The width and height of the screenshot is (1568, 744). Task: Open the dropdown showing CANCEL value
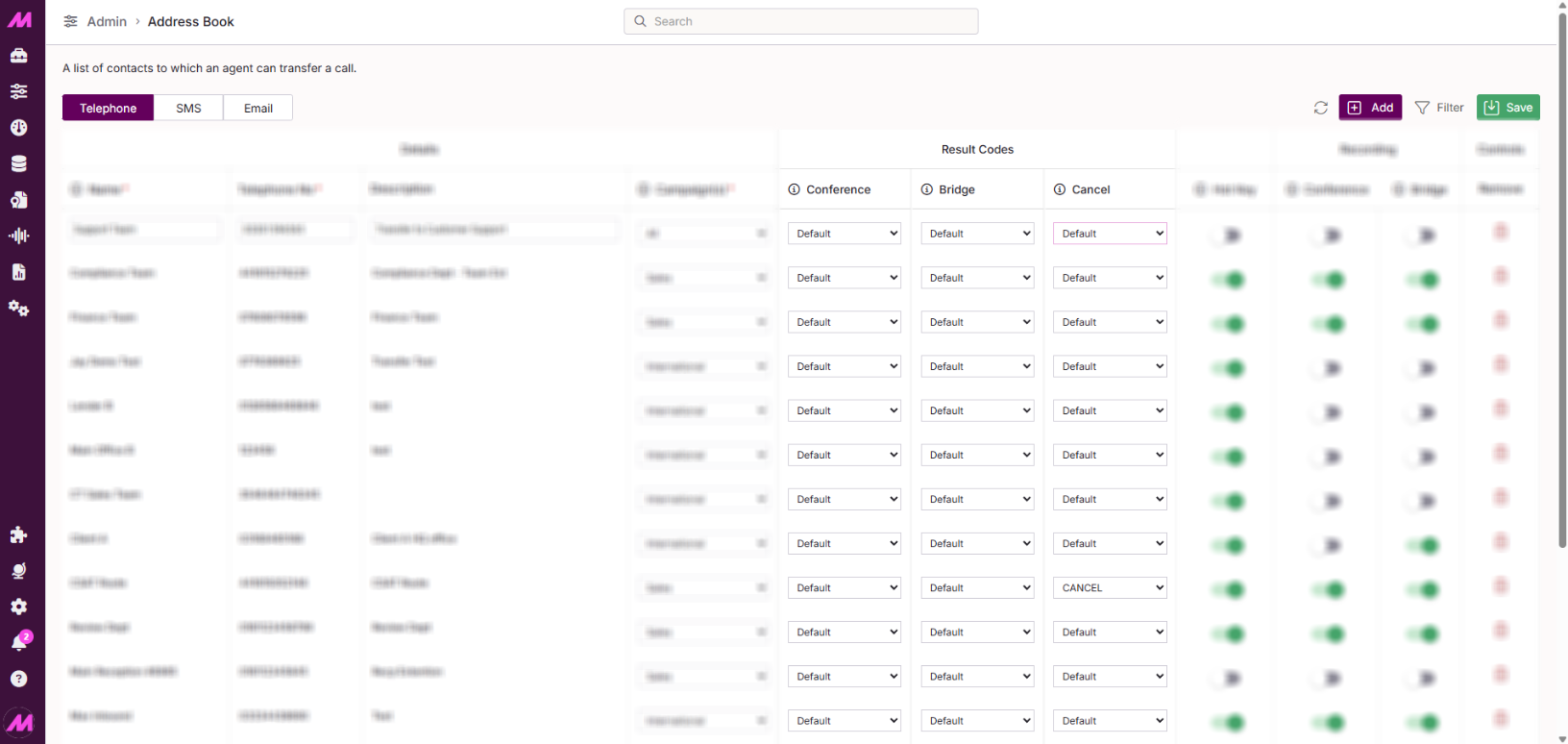tap(1110, 587)
